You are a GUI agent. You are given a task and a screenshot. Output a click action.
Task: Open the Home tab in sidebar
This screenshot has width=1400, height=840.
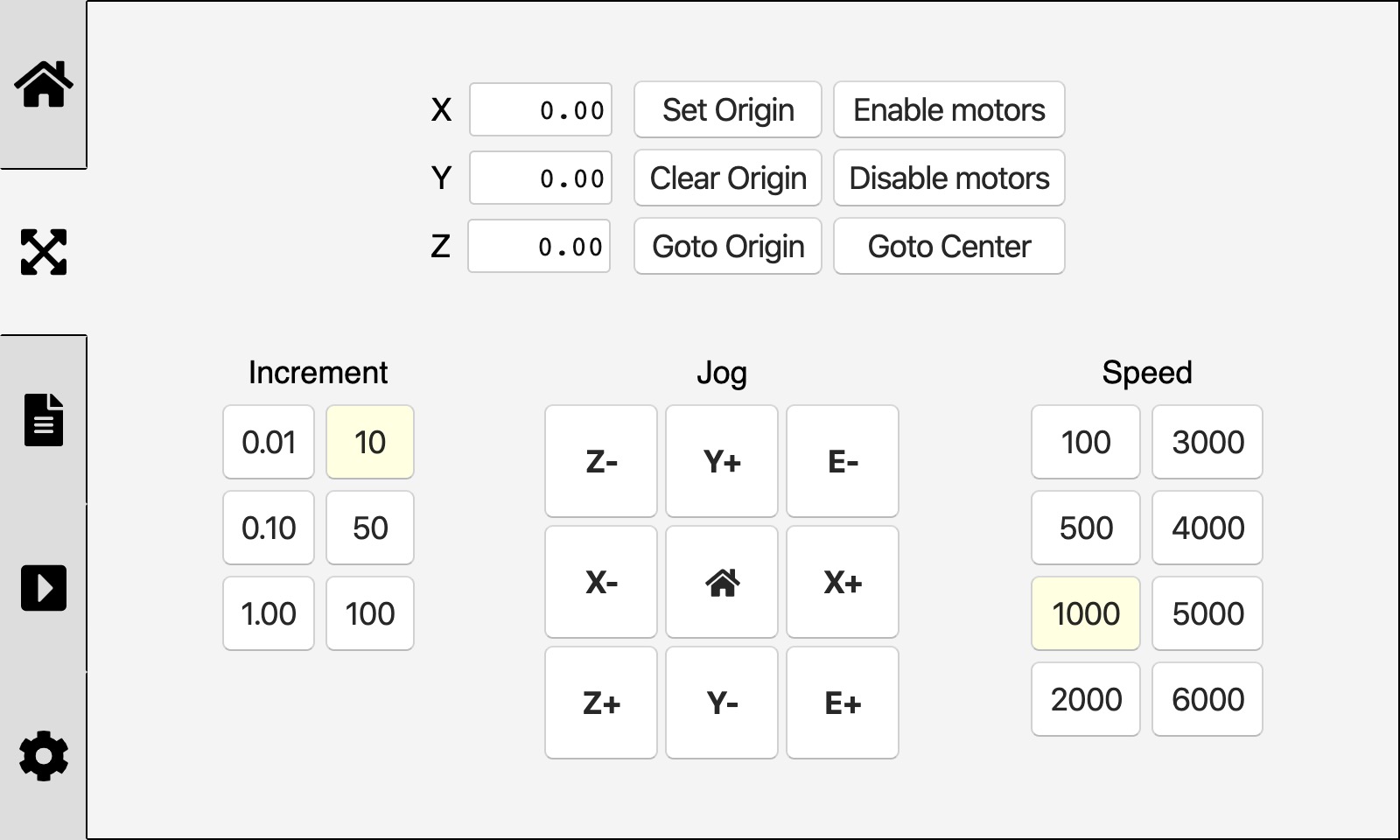click(x=43, y=84)
